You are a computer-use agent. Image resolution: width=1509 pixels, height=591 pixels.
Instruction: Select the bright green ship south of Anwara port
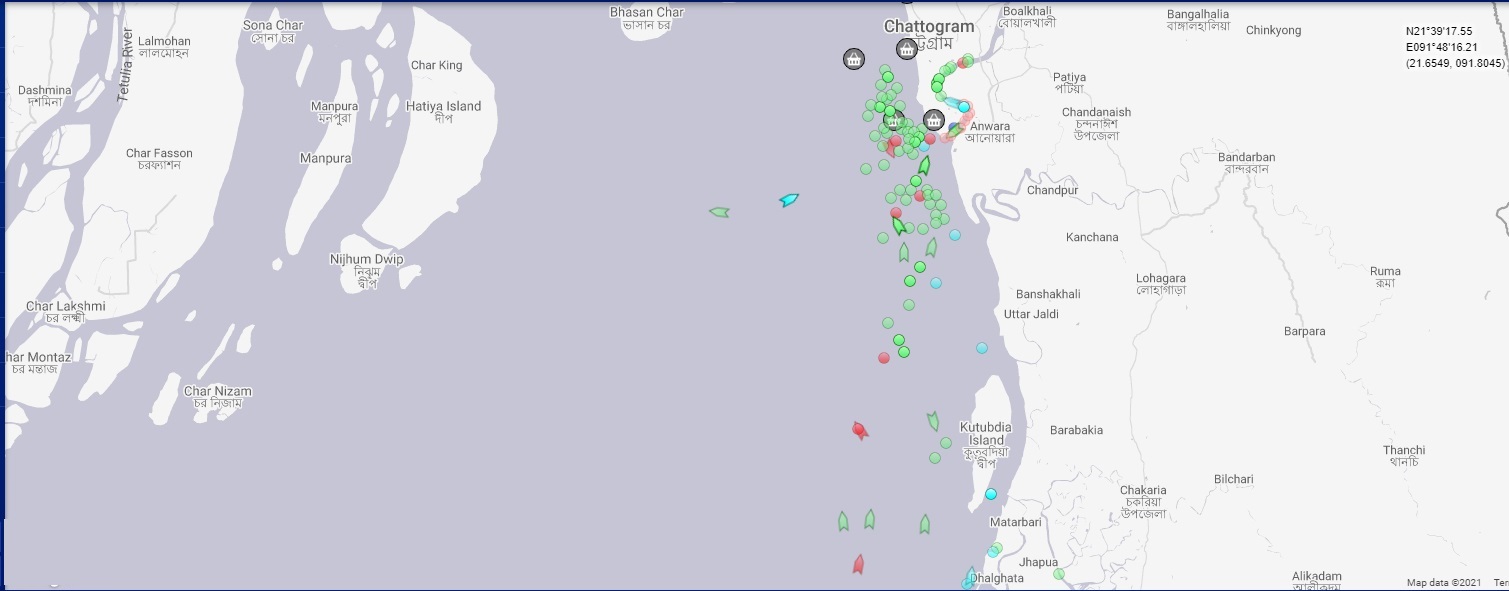point(924,166)
